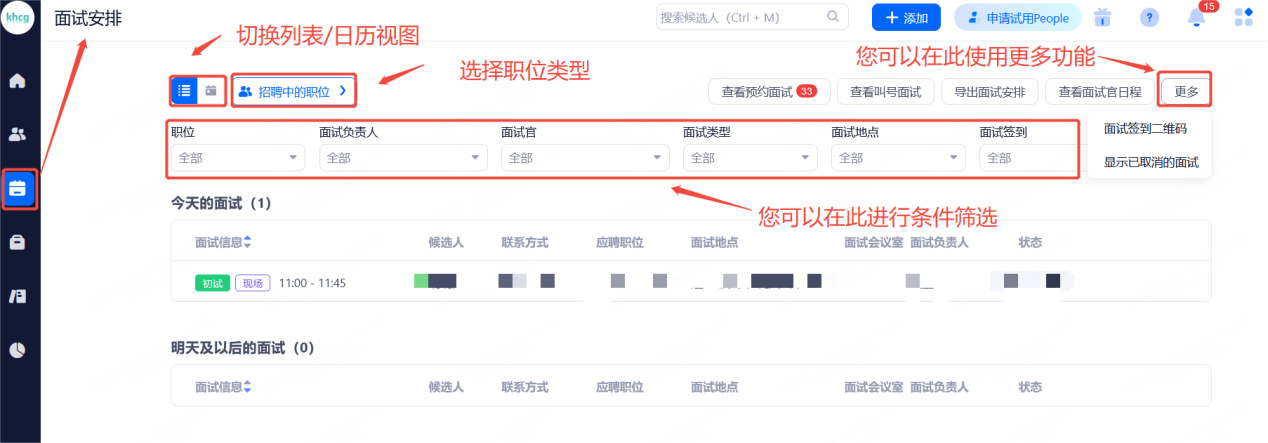Click the blue 添加 button
This screenshot has width=1268, height=443.
pyautogui.click(x=906, y=18)
